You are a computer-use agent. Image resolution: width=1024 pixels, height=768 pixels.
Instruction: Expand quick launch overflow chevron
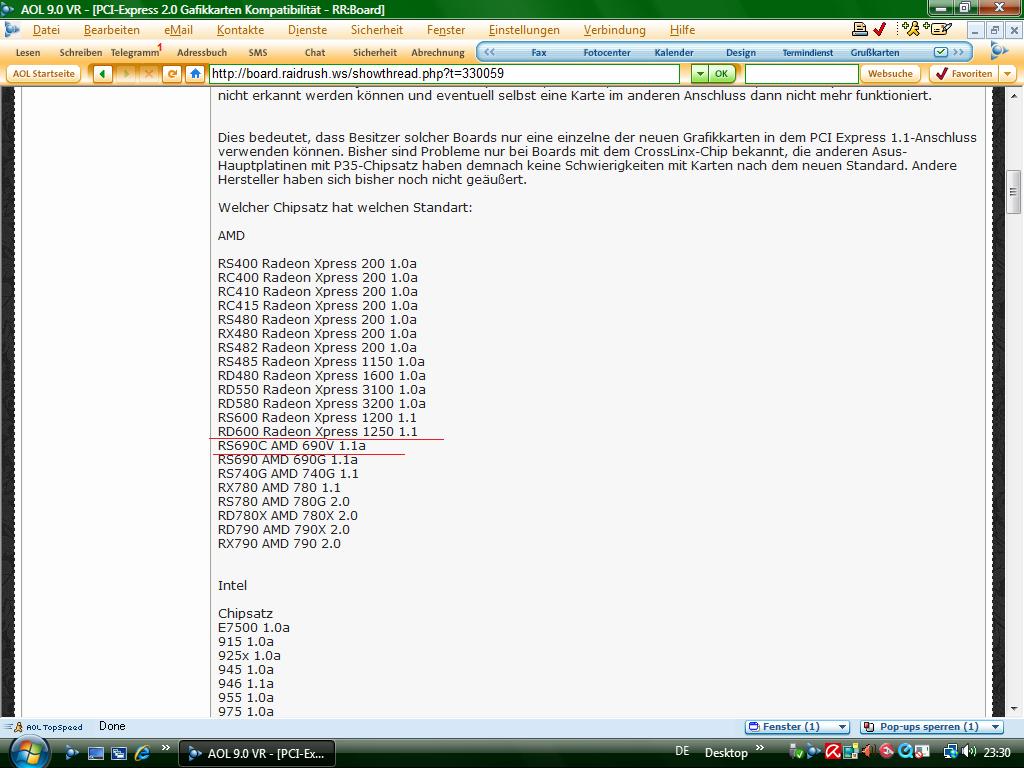coord(166,748)
